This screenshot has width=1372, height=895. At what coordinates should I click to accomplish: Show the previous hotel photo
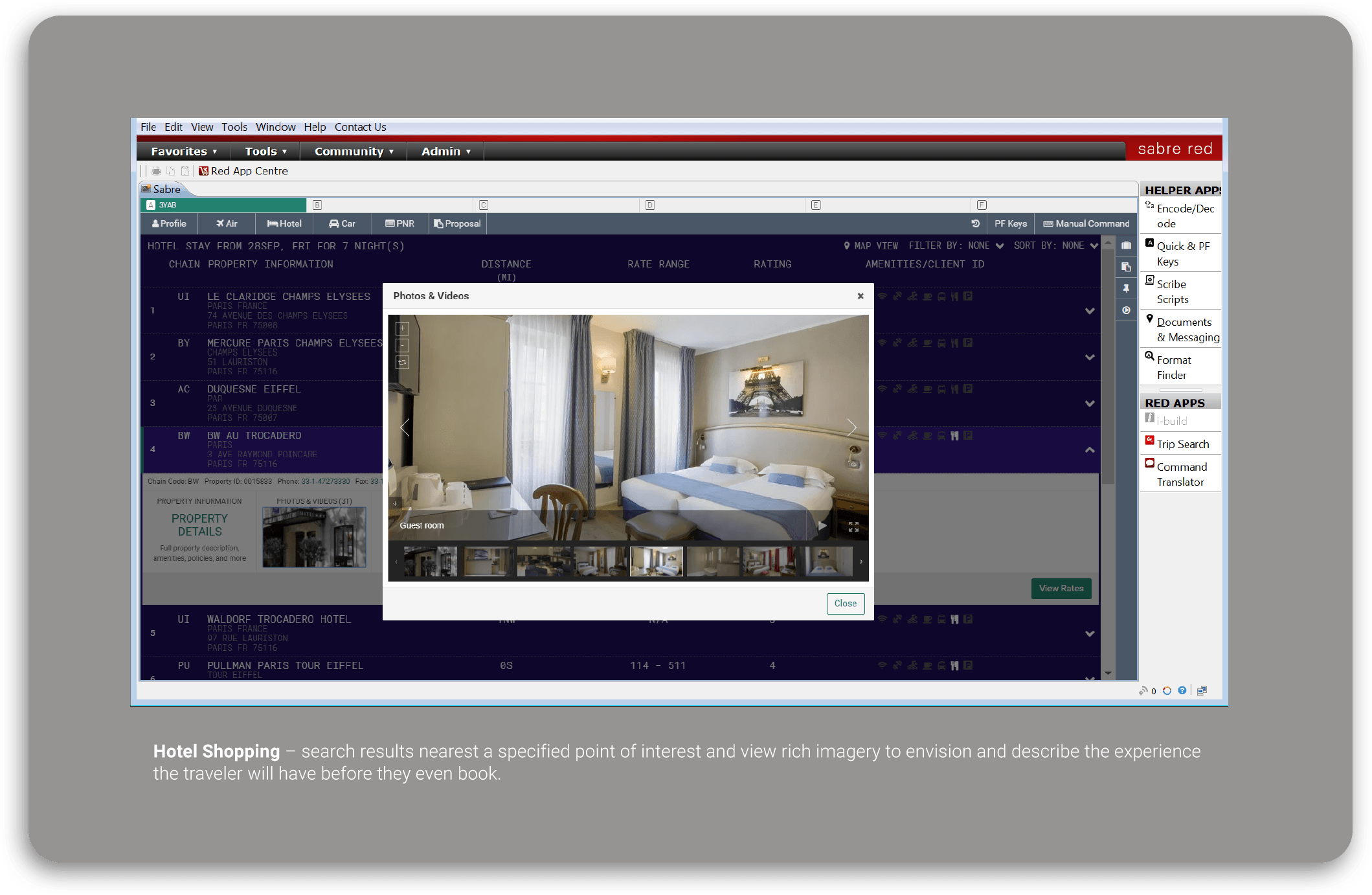405,427
